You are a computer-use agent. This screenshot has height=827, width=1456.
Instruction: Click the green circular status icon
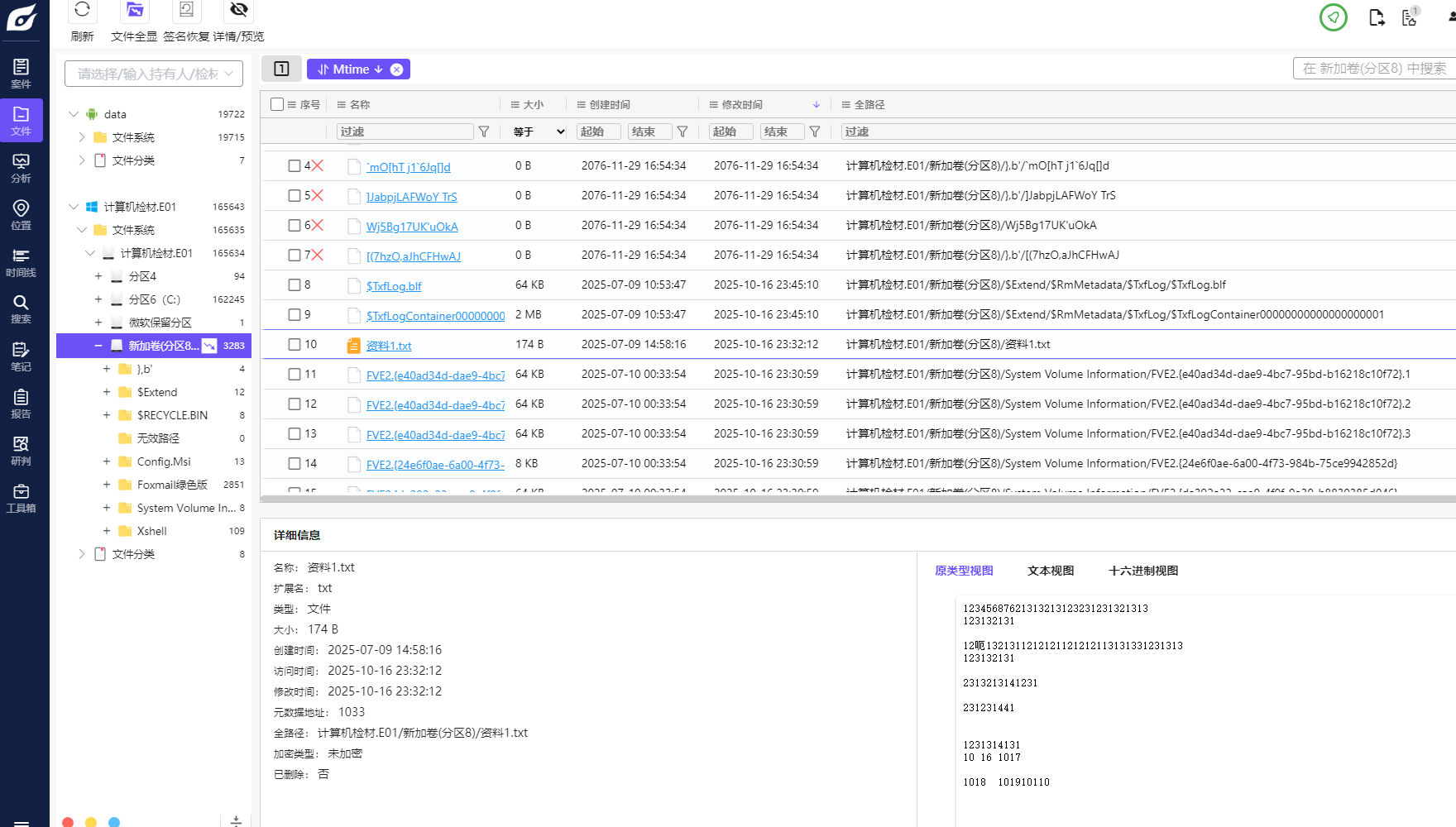pyautogui.click(x=1333, y=17)
